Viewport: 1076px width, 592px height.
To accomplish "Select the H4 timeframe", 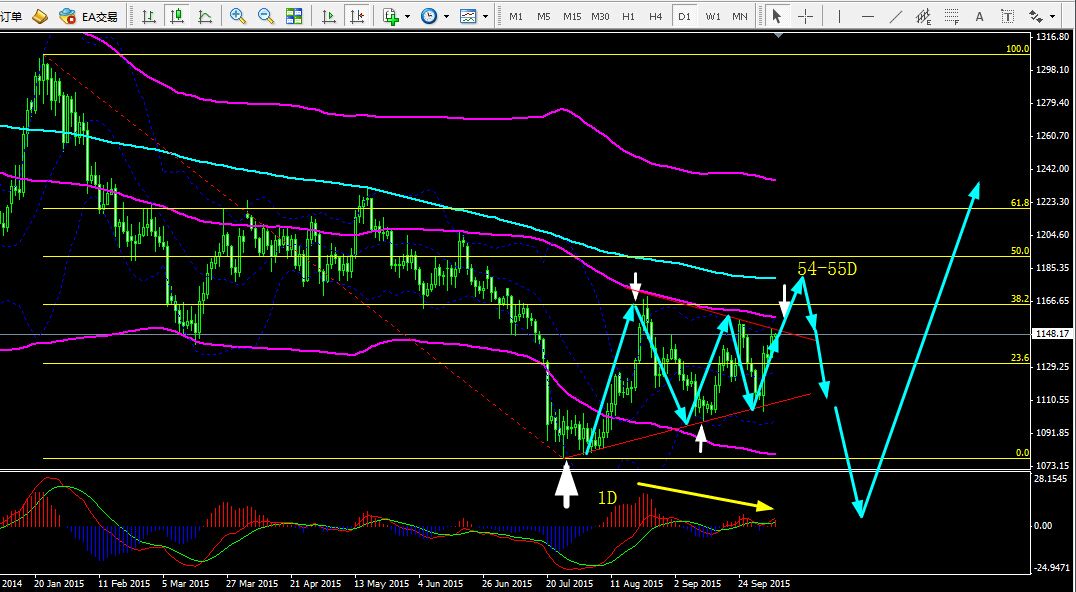I will click(x=655, y=16).
